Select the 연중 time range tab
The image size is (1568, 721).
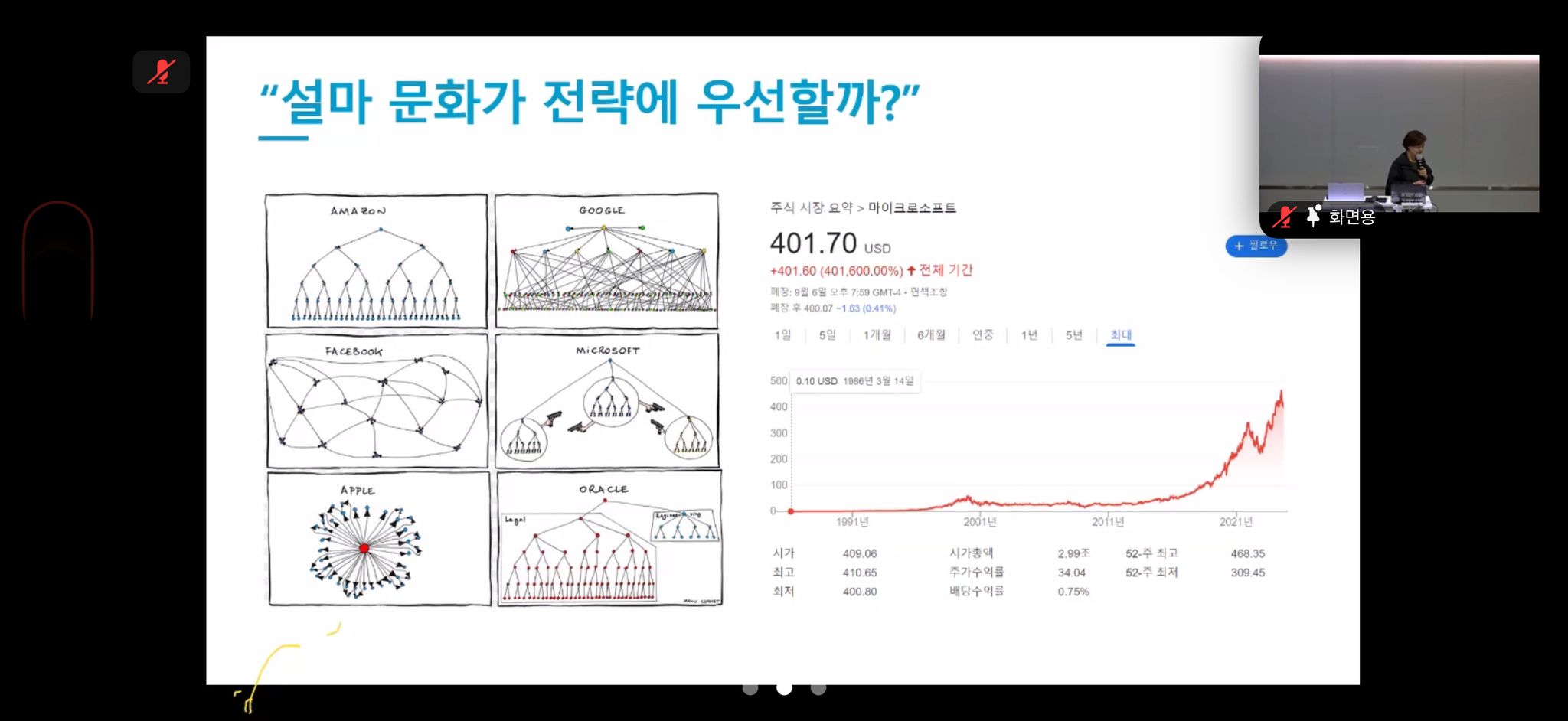tap(982, 335)
